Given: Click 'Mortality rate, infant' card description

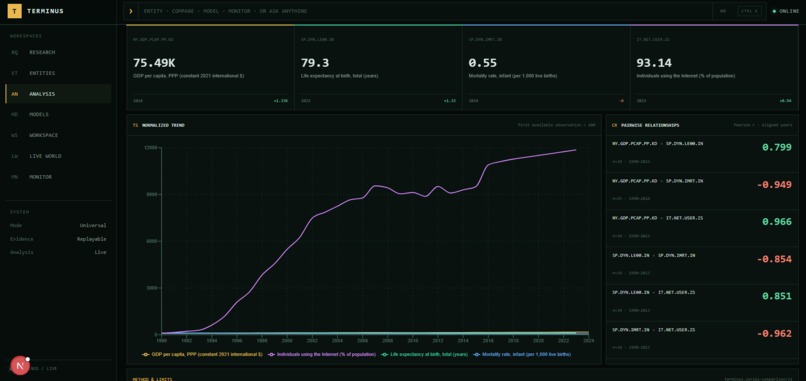Looking at the screenshot, I should (x=513, y=76).
